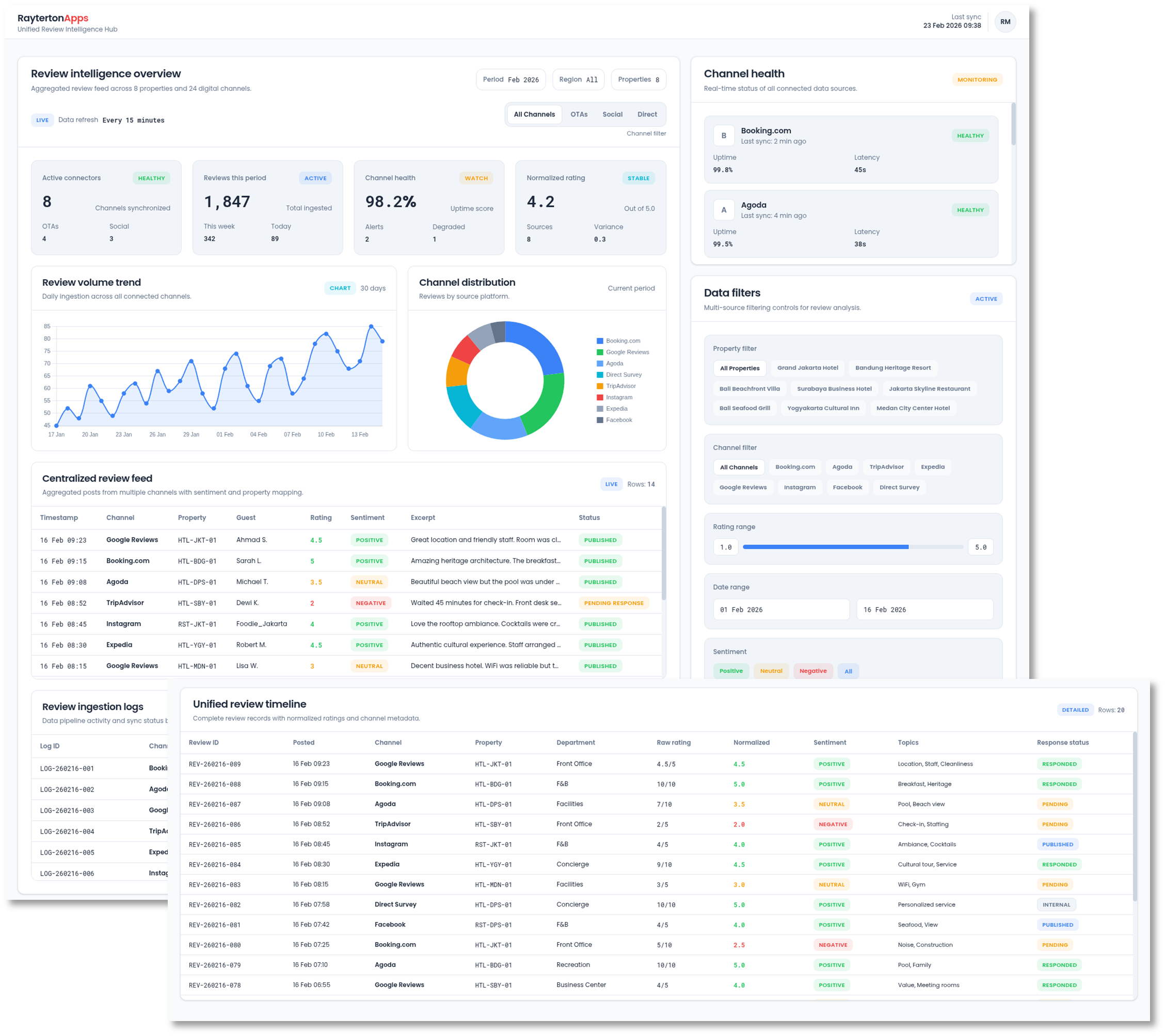Switch to the OTAs channel tab
Screen dimensions: 1165x1036
[579, 114]
